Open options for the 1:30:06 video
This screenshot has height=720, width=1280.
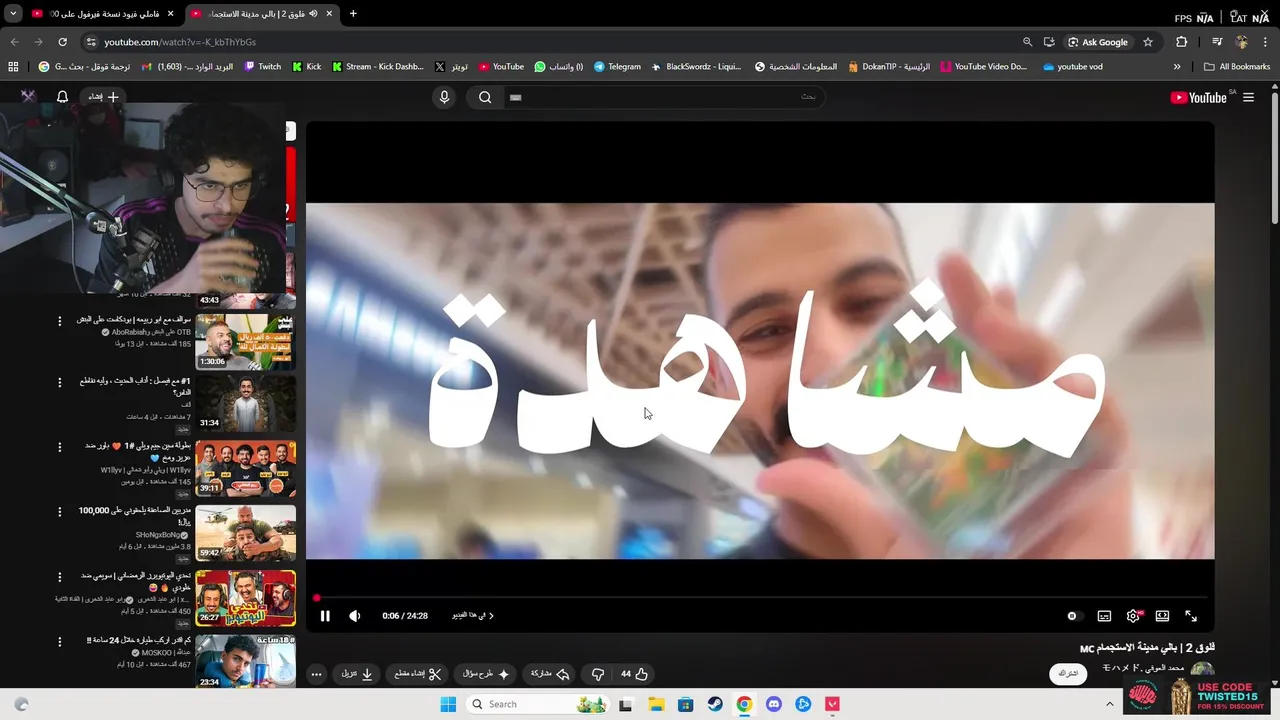pyautogui.click(x=60, y=321)
